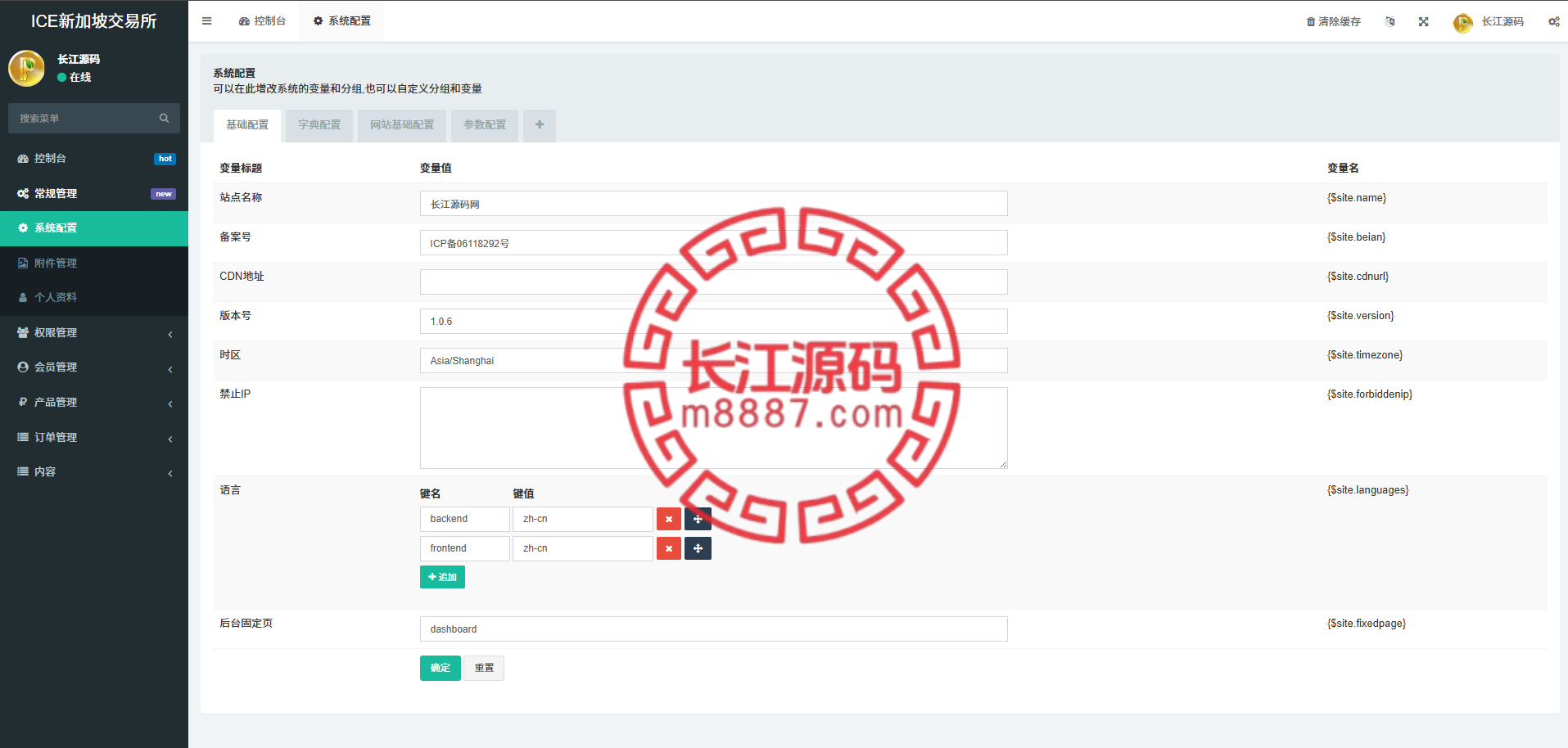Click the 权限管理 group icon in sidebar
This screenshot has width=1568, height=748.
(23, 333)
